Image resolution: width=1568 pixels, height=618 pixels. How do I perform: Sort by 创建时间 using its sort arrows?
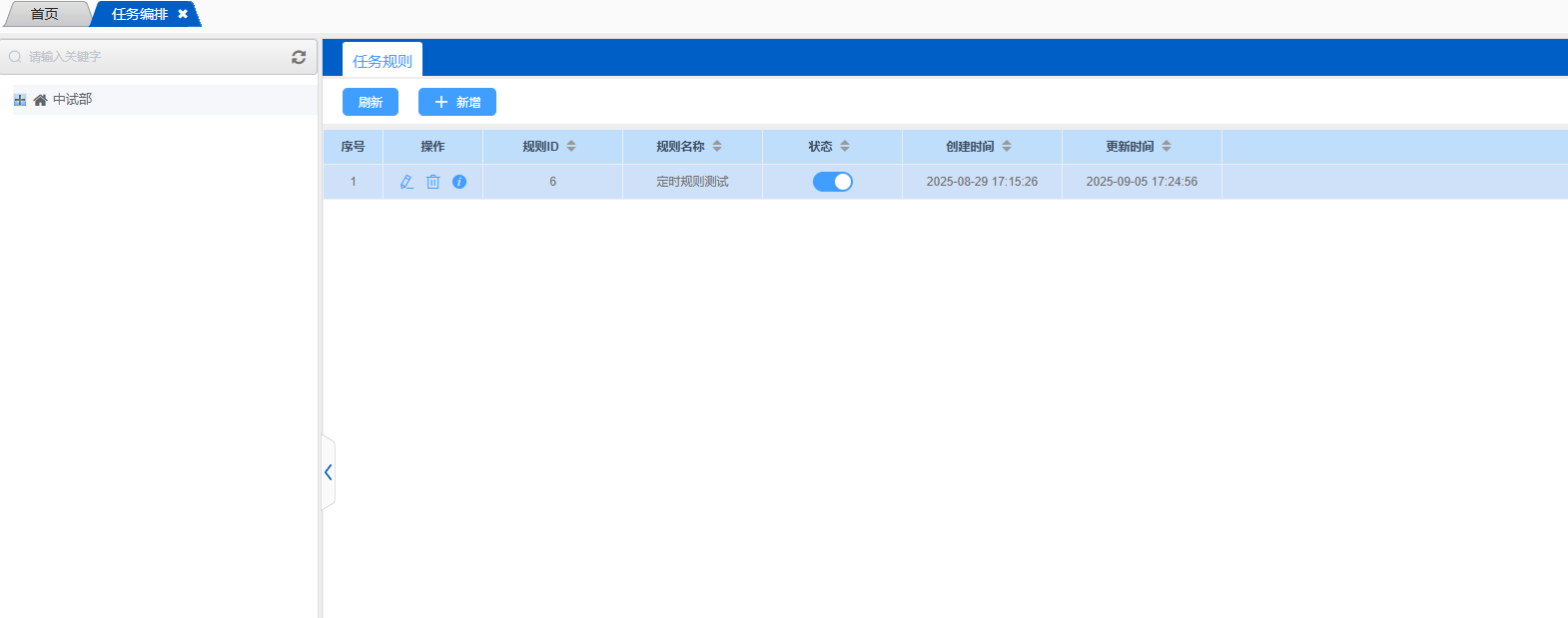[1007, 146]
